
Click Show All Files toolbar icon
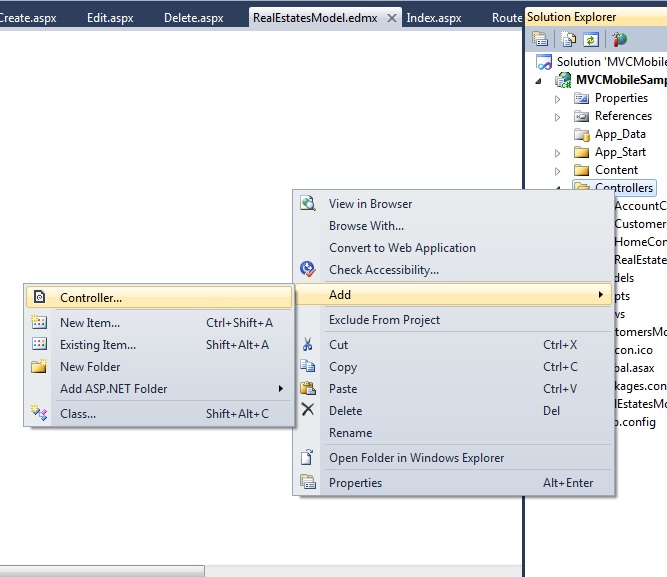point(568,39)
